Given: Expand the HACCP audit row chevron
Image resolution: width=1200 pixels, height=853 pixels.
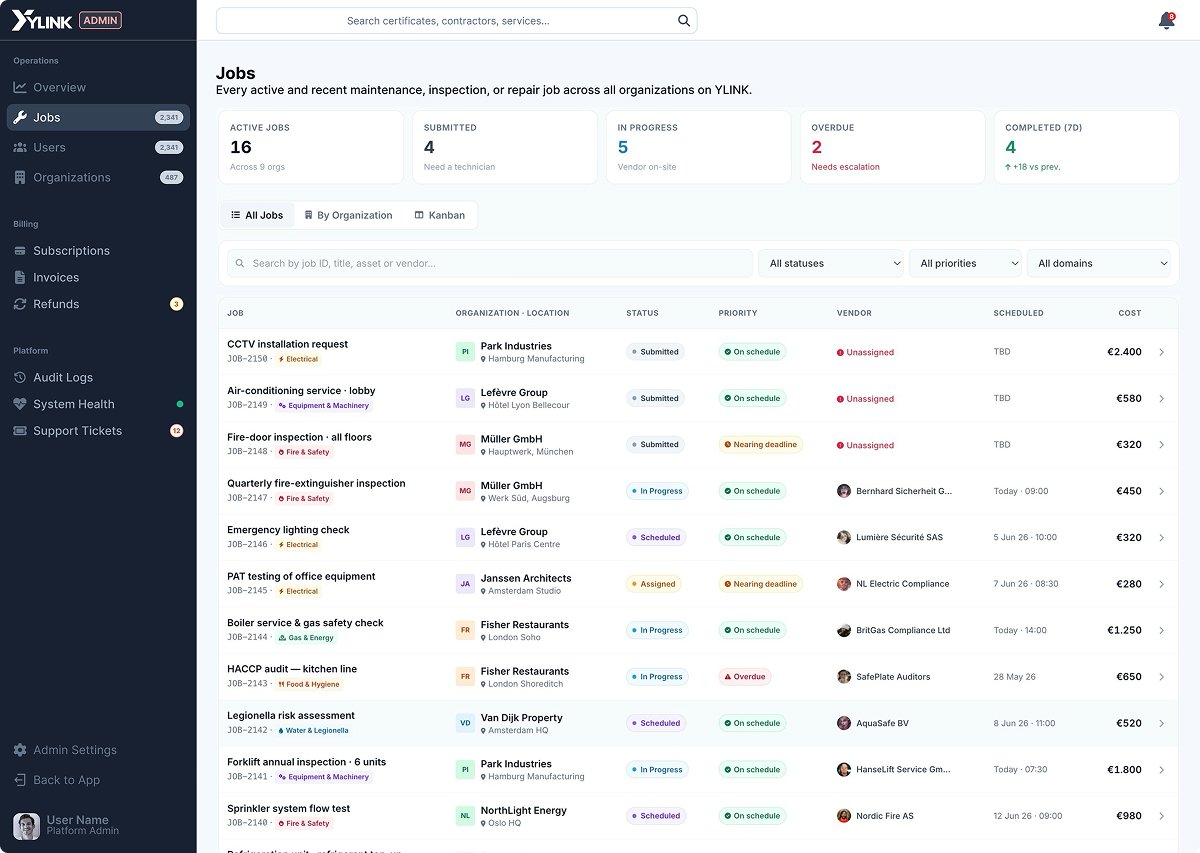Looking at the screenshot, I should coord(1161,677).
